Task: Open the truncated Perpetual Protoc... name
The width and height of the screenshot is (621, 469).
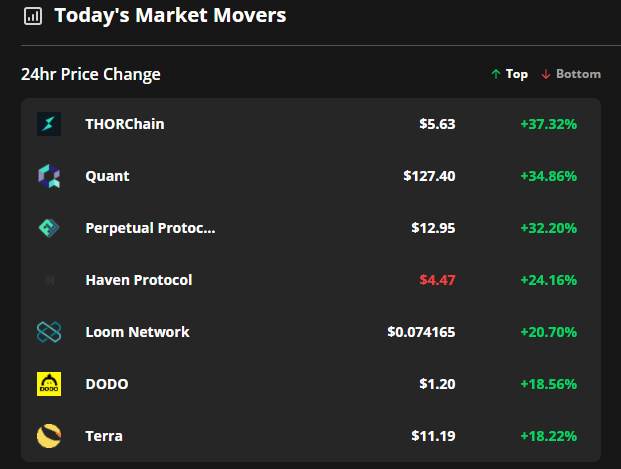Action: point(150,228)
